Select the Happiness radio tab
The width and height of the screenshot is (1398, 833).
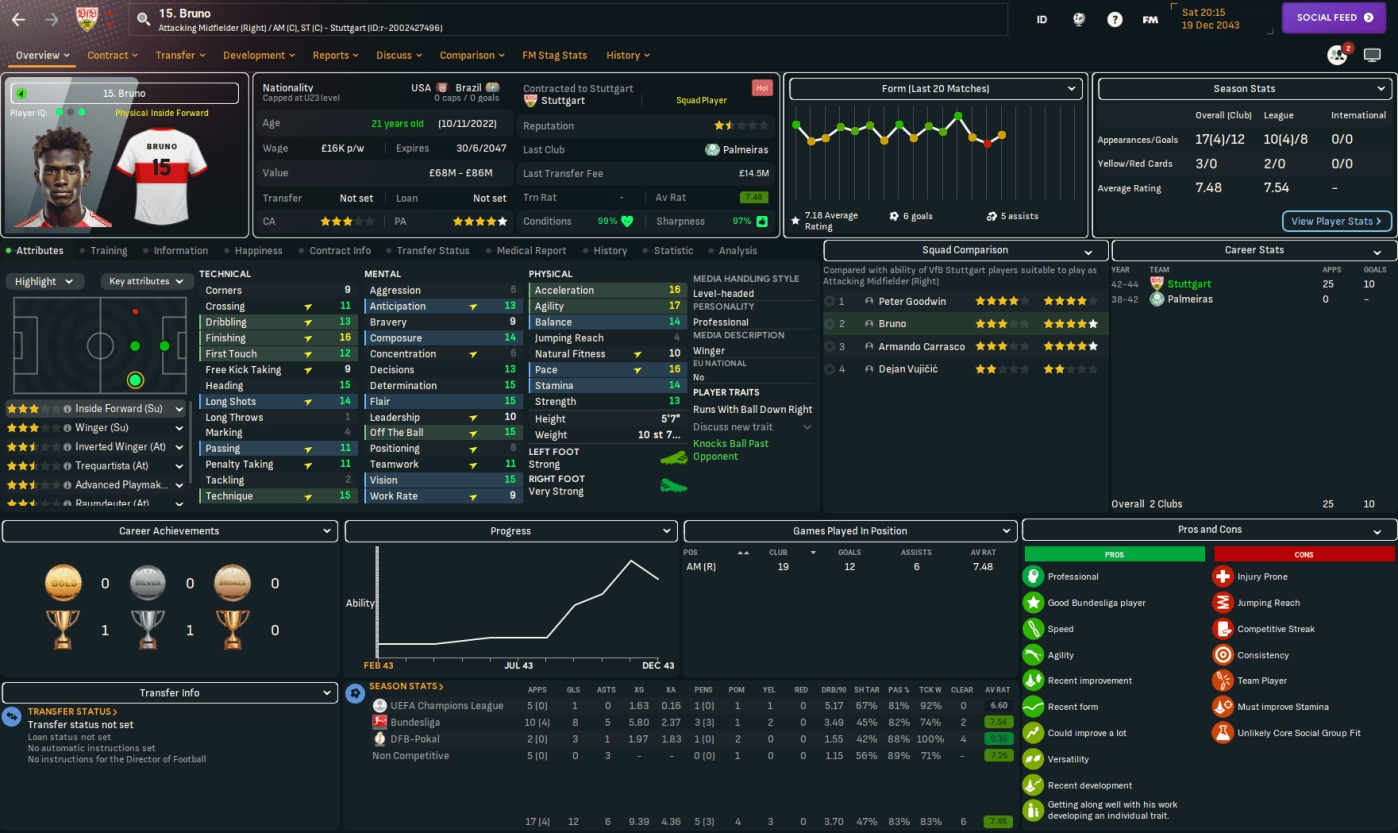pos(258,251)
